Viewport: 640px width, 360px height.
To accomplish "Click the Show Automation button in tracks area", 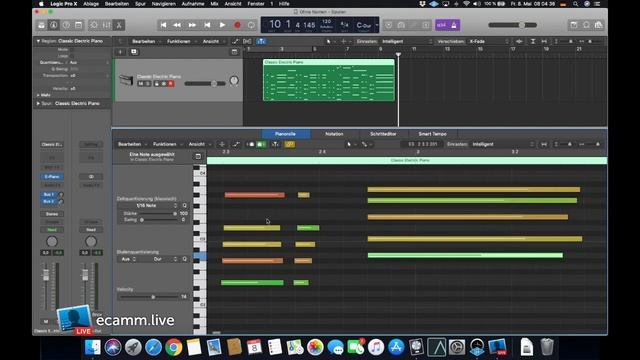I will pos(236,41).
